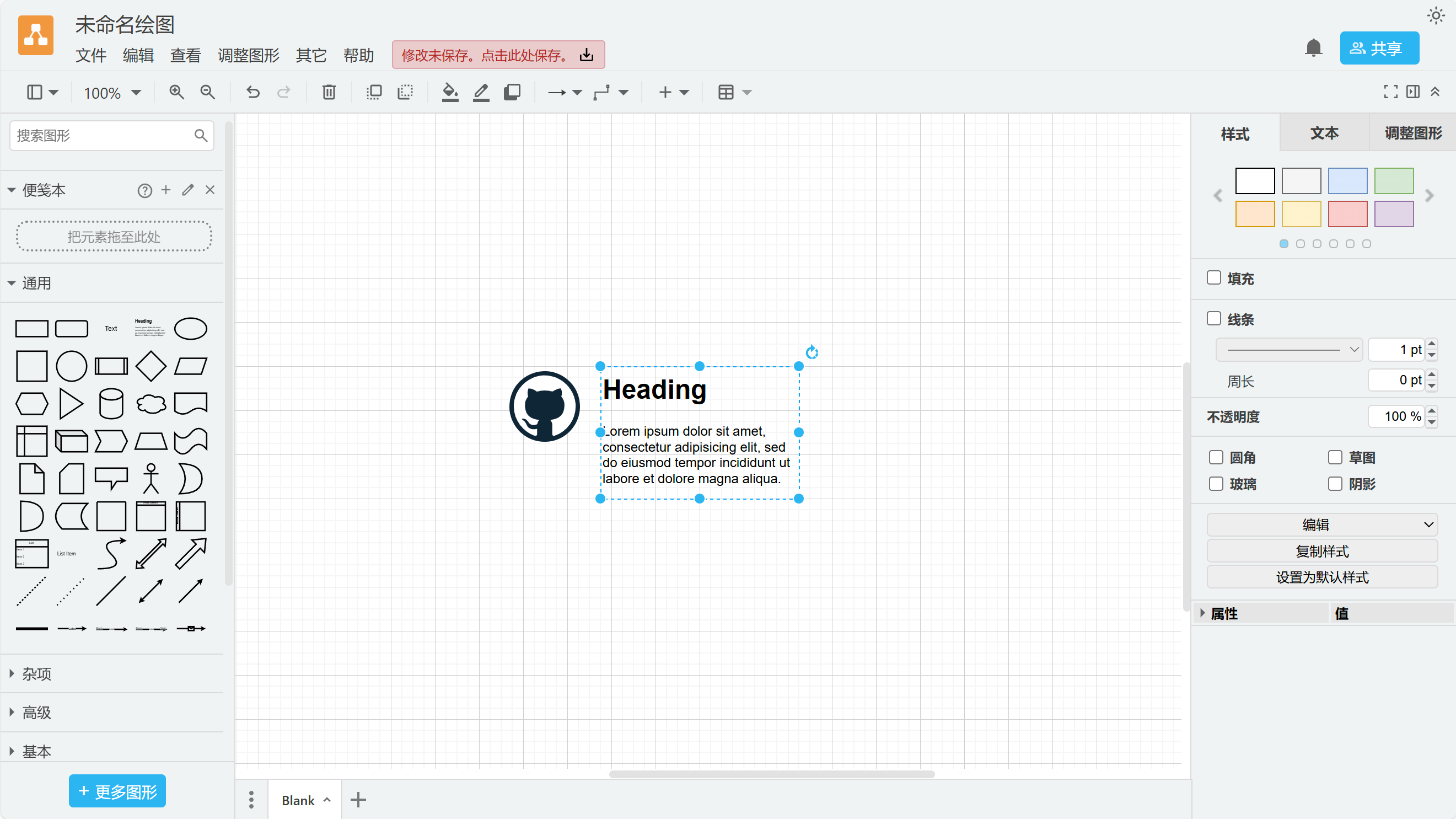Open the 100% zoom dropdown

pyautogui.click(x=112, y=92)
